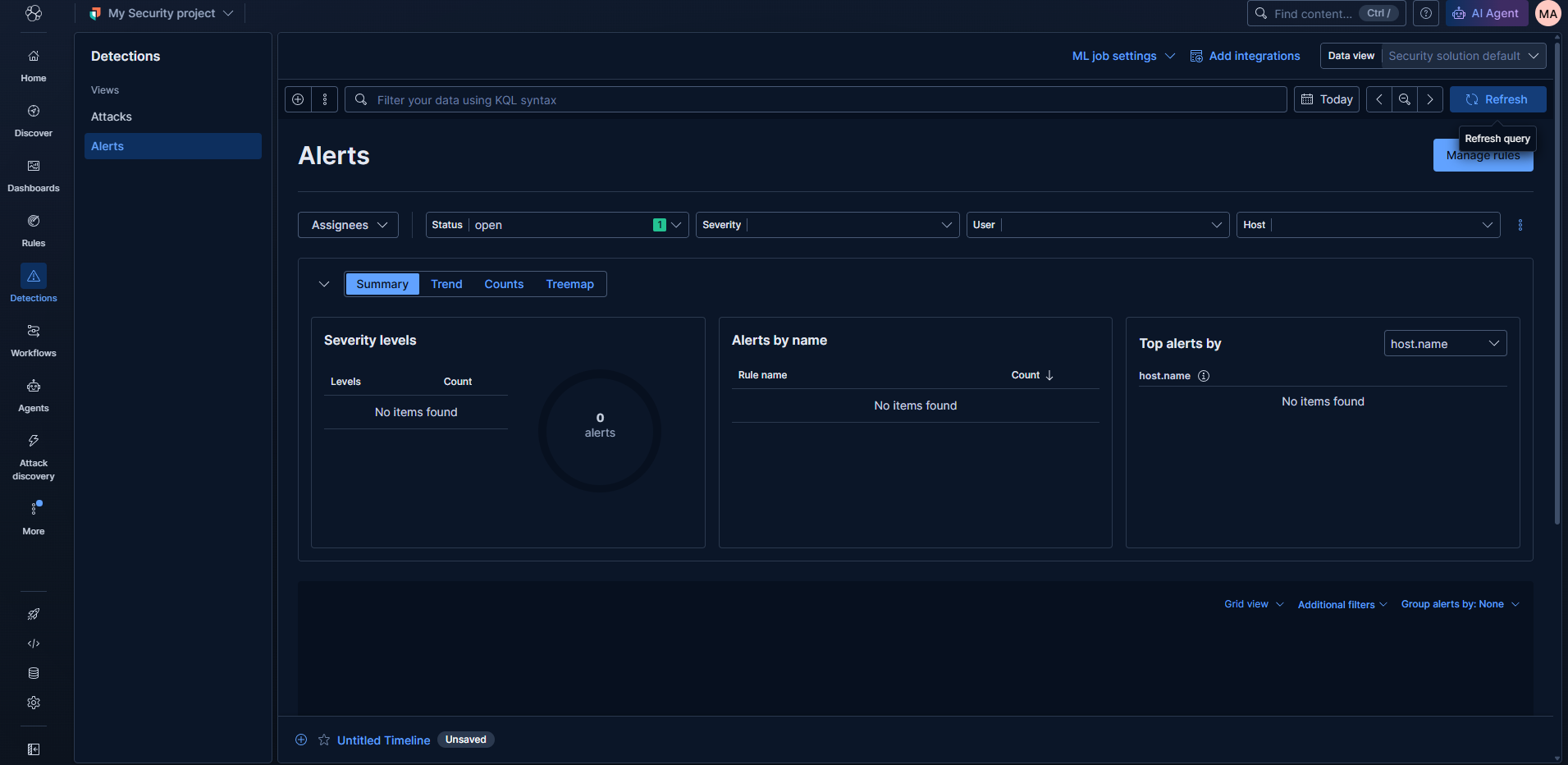Open the More navigation menu

click(x=34, y=518)
